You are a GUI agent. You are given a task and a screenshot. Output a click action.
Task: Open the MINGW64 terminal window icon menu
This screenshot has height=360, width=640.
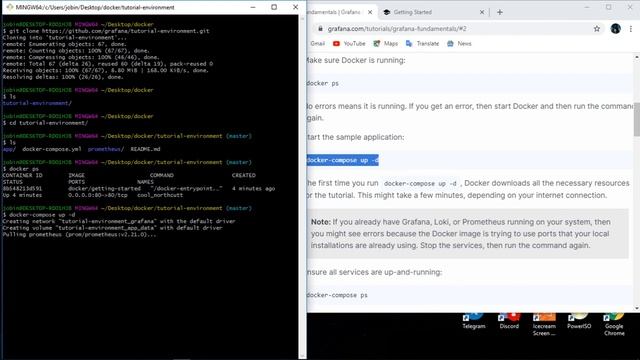tap(9, 7)
